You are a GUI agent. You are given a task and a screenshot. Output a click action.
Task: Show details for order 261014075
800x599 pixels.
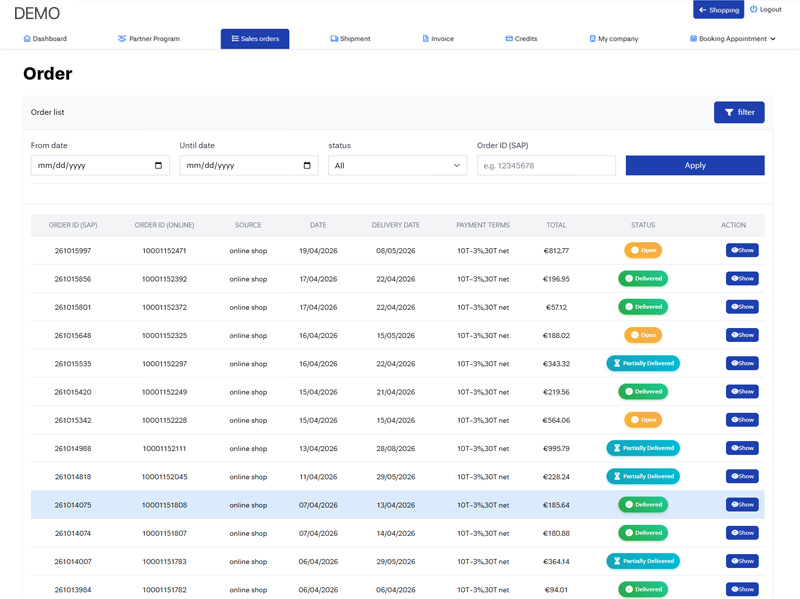(x=742, y=504)
